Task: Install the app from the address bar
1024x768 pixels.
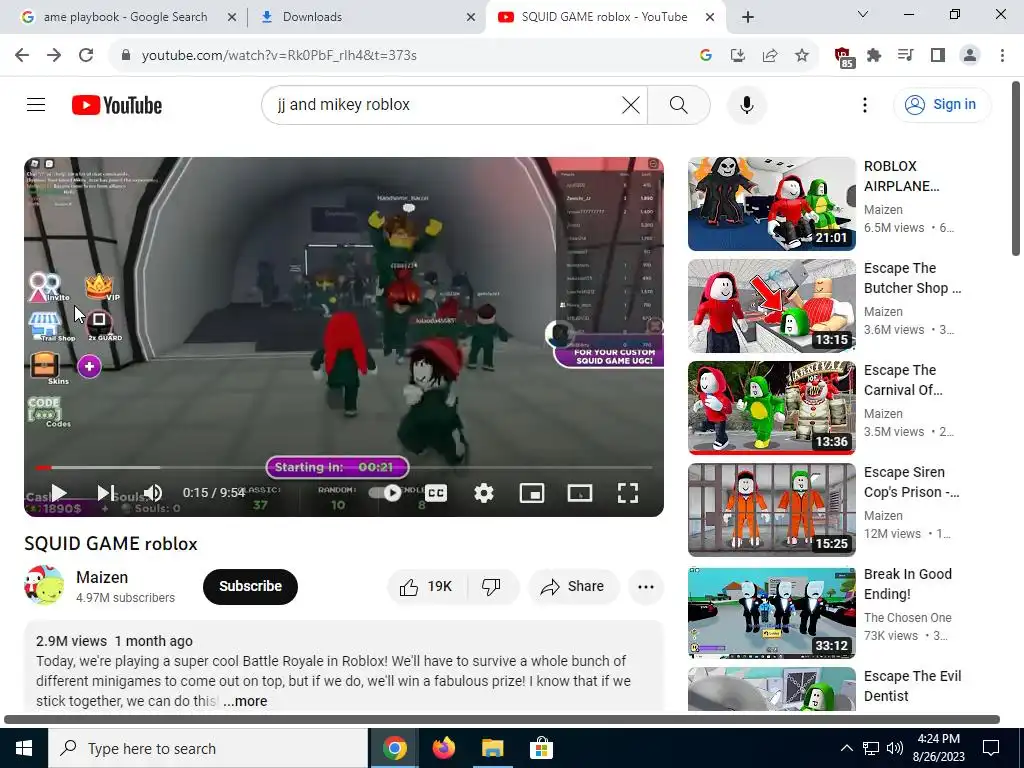Action: coord(738,55)
